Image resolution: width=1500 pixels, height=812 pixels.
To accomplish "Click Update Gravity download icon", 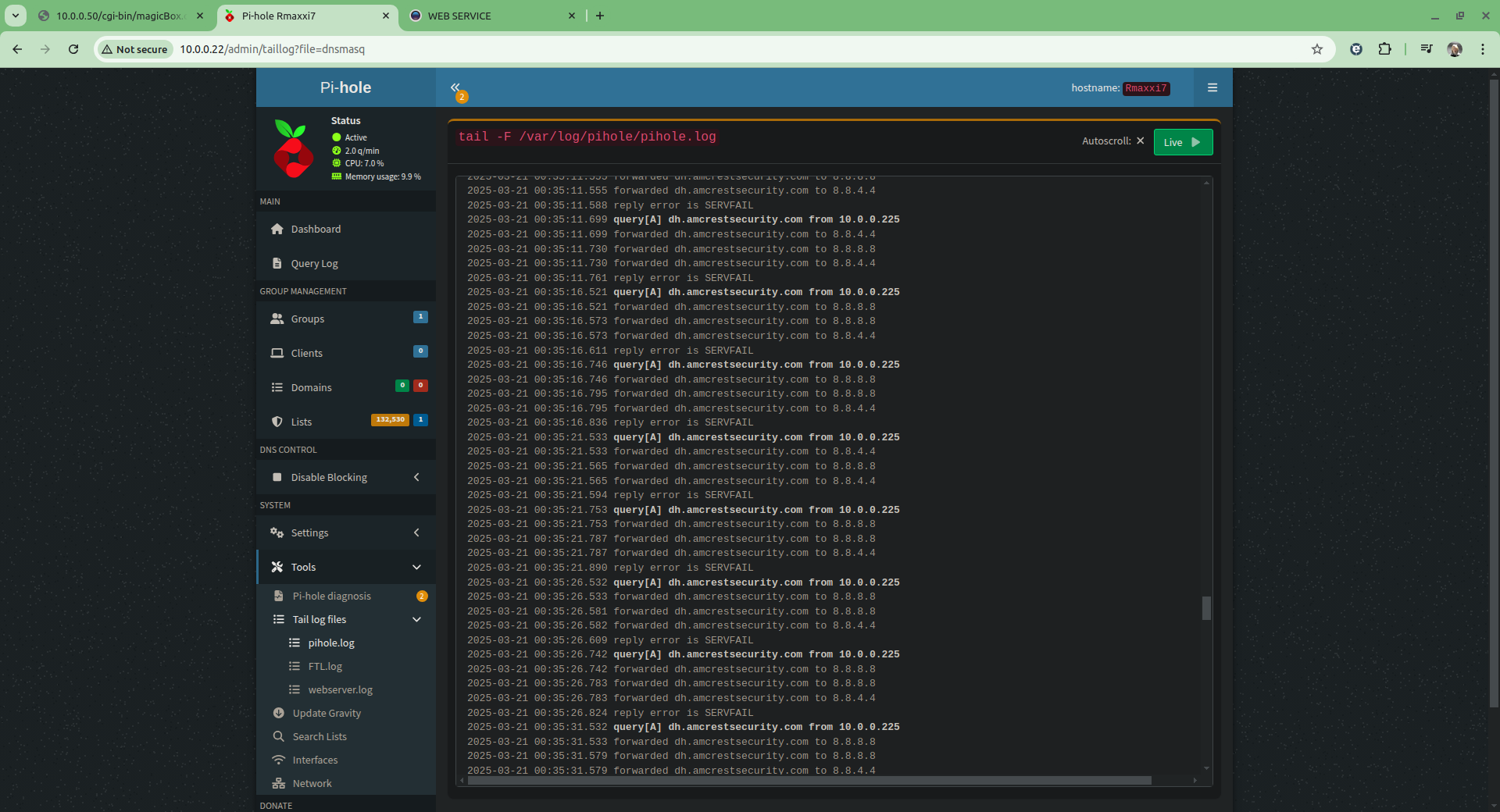I will tap(278, 713).
